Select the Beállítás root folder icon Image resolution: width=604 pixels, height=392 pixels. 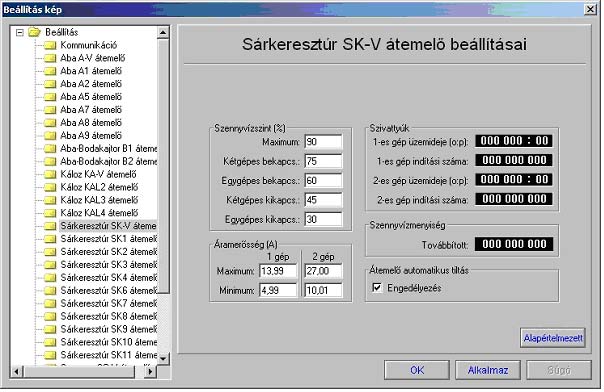point(35,32)
